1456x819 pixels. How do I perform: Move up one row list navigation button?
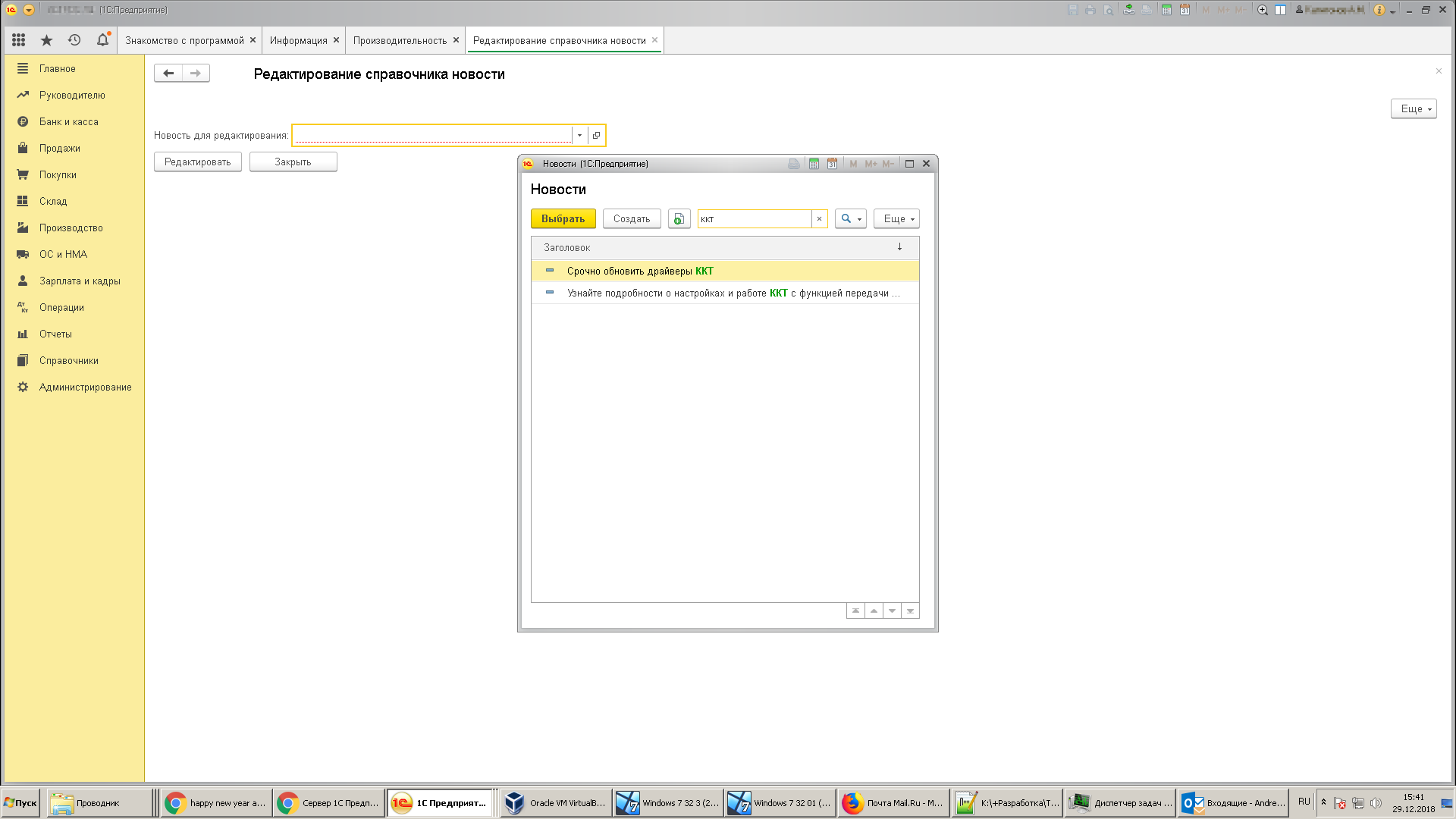(x=874, y=610)
